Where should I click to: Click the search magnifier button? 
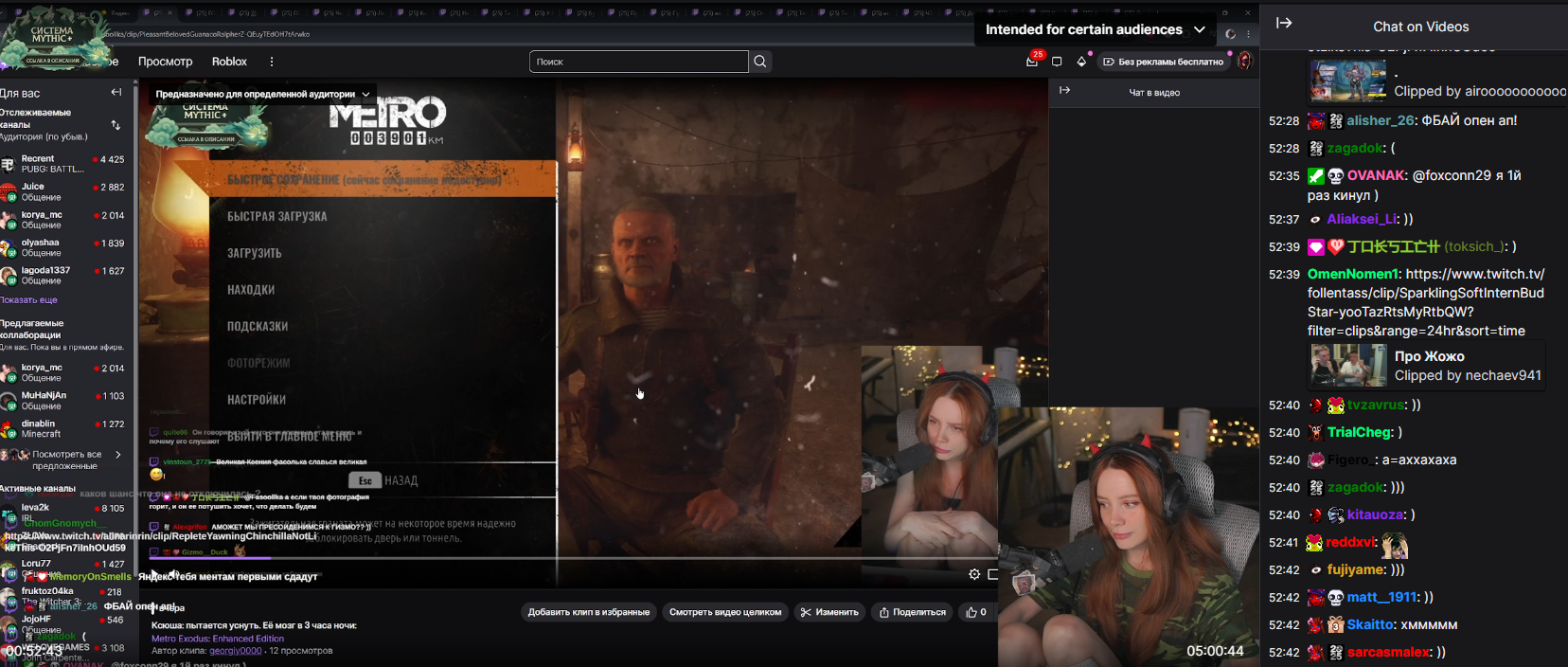coord(759,62)
